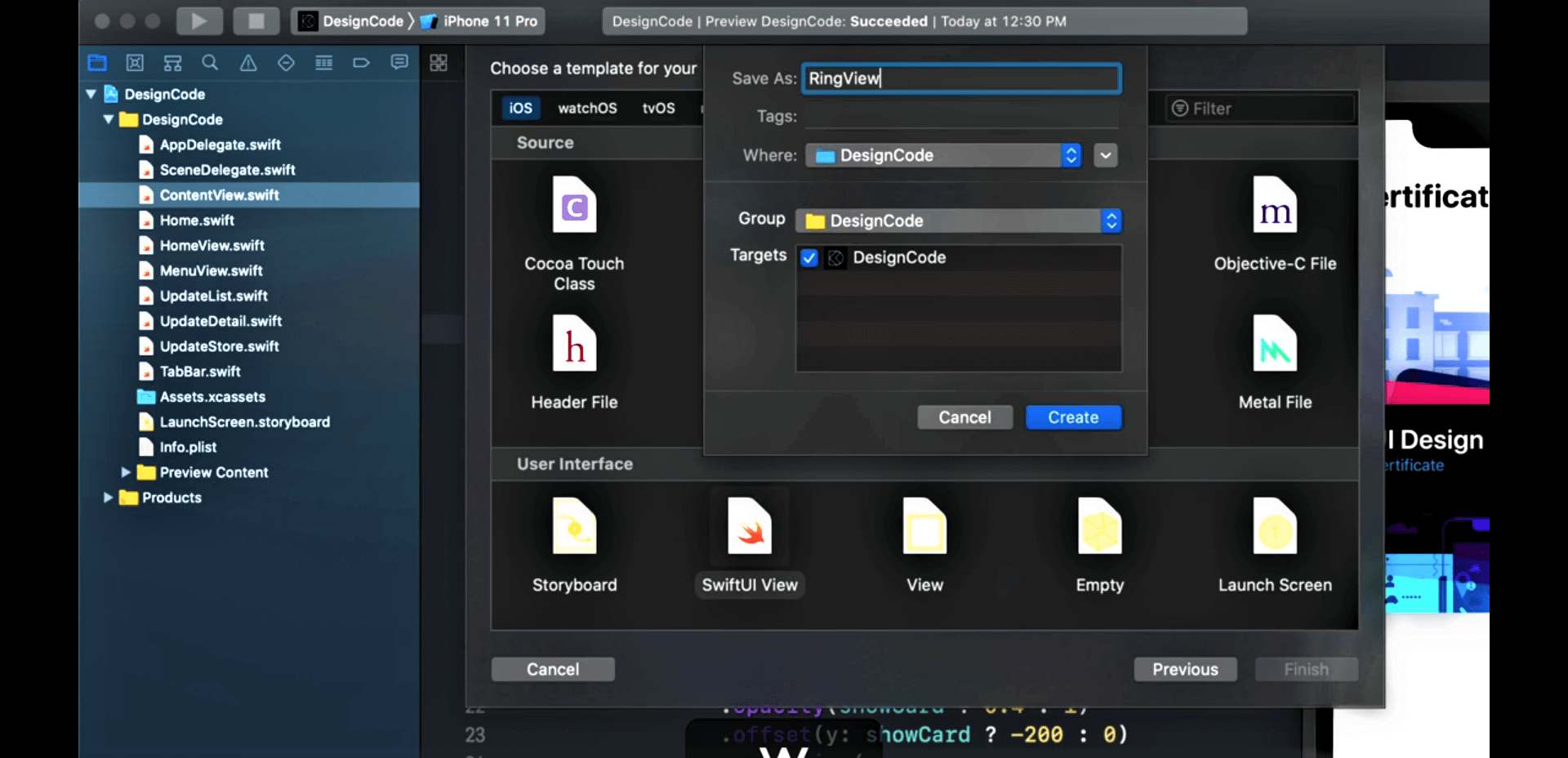Open the Report navigator
The width and height of the screenshot is (1568, 758).
coord(399,63)
